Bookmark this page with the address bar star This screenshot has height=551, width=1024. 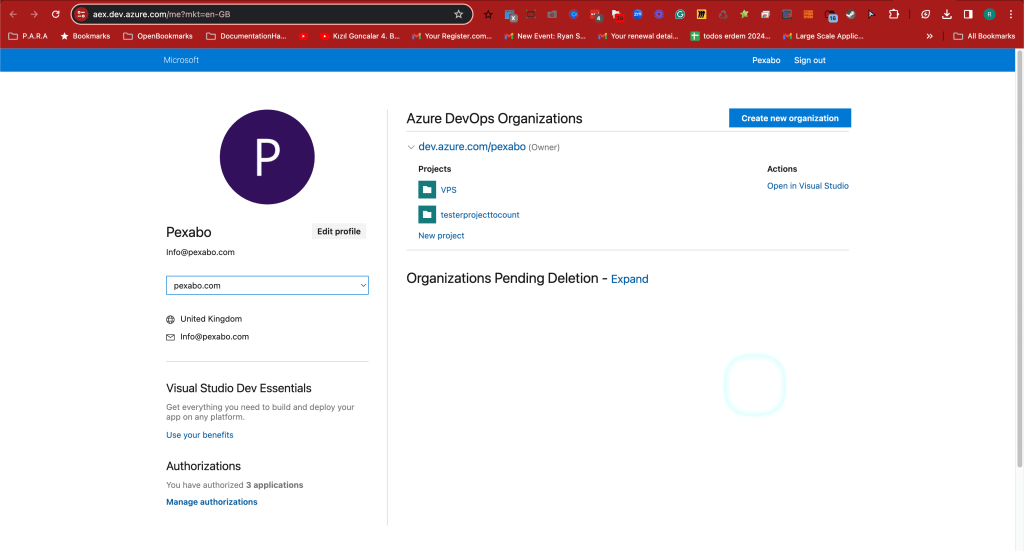(458, 14)
